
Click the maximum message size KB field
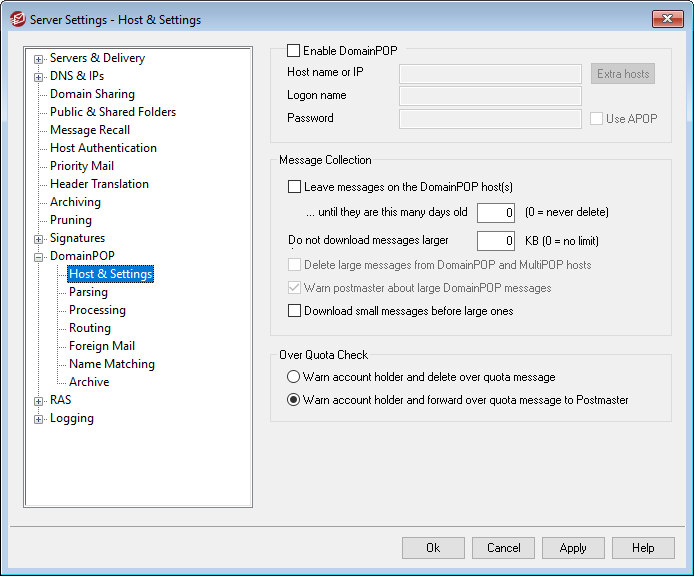click(x=495, y=241)
